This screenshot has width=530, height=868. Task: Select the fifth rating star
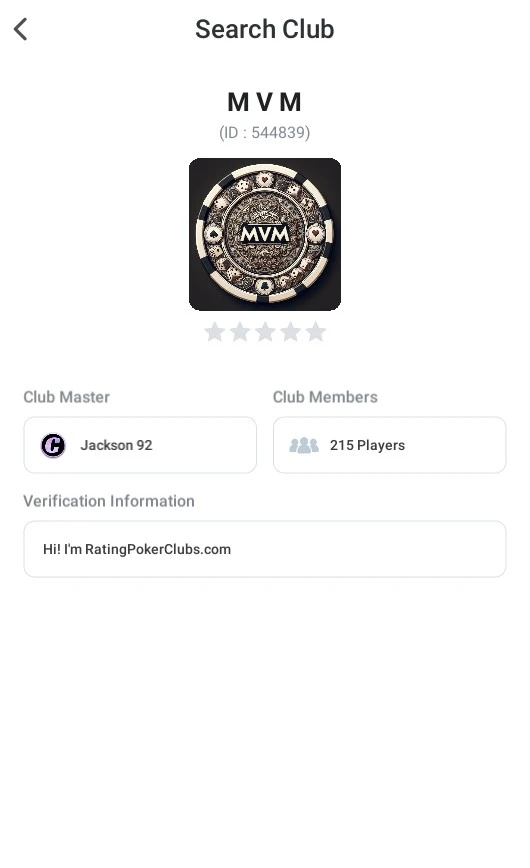point(316,332)
